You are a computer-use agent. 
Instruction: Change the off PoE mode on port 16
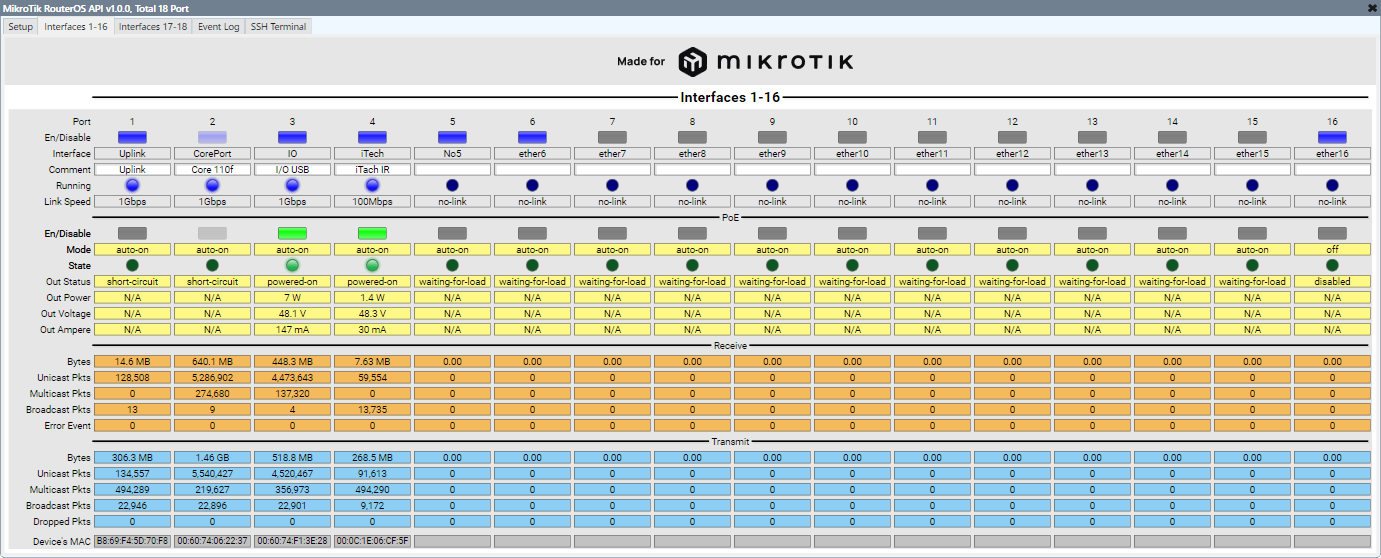coord(1332,250)
